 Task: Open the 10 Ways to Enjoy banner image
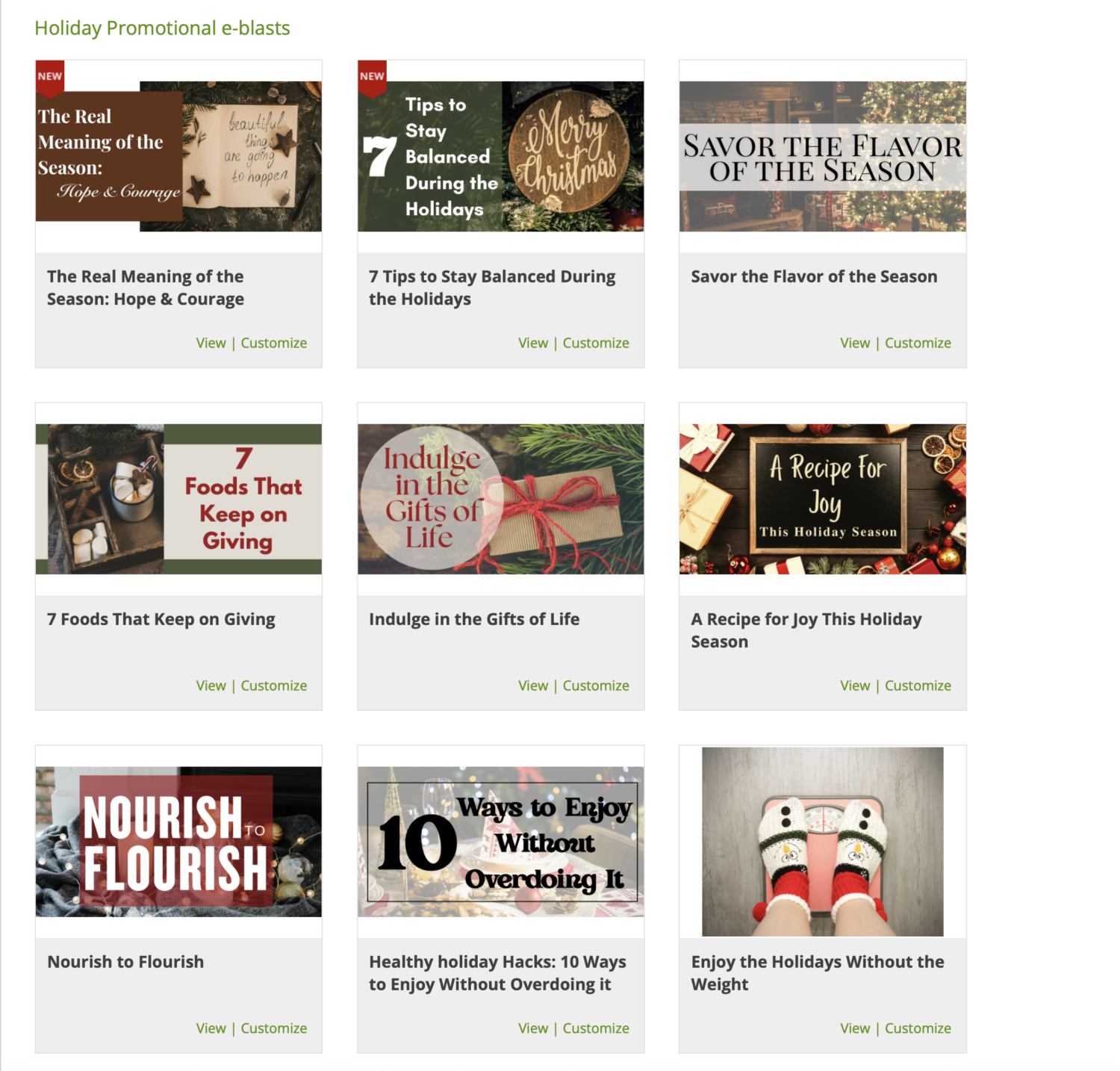[x=500, y=842]
